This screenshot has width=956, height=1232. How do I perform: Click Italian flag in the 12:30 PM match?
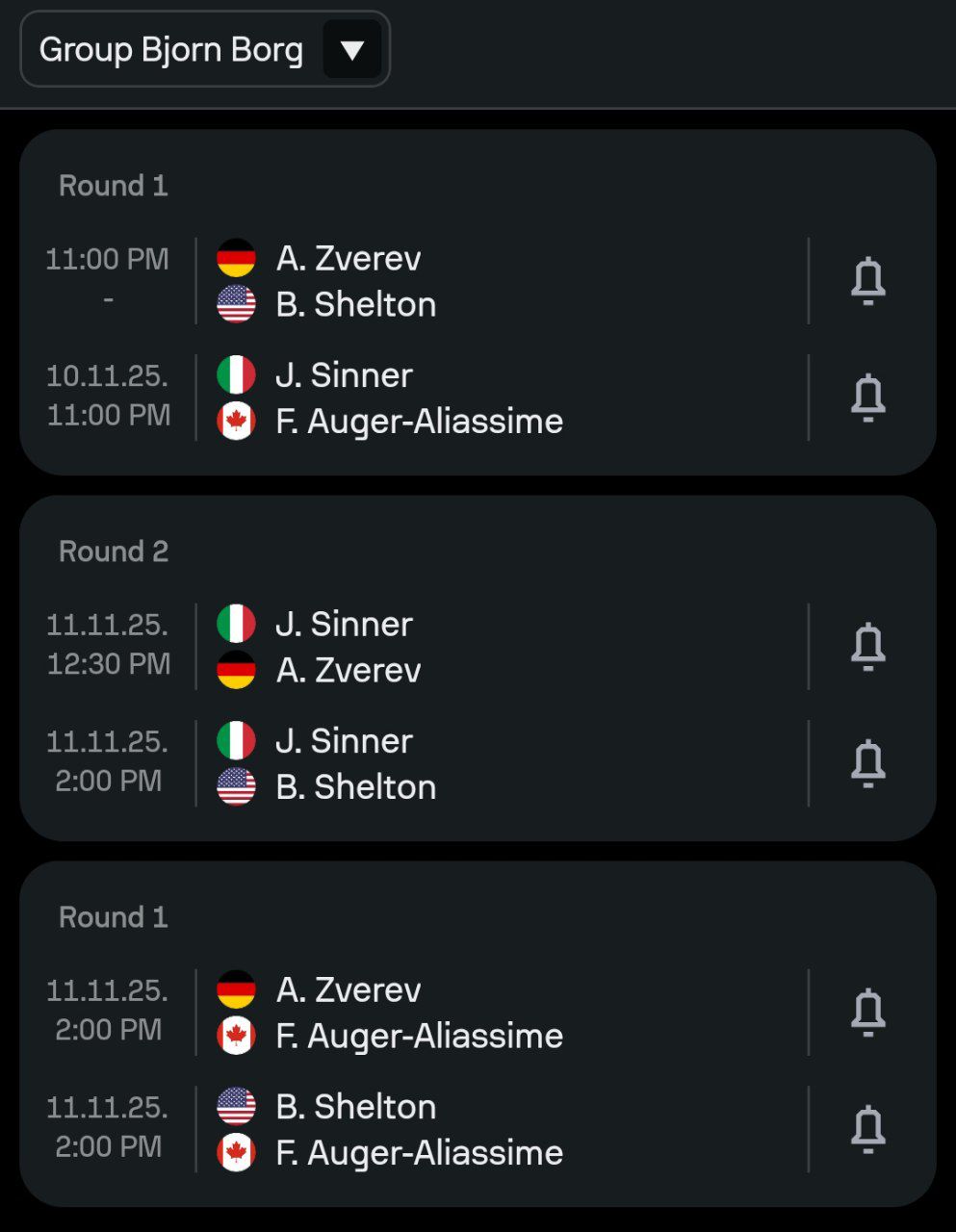236,624
